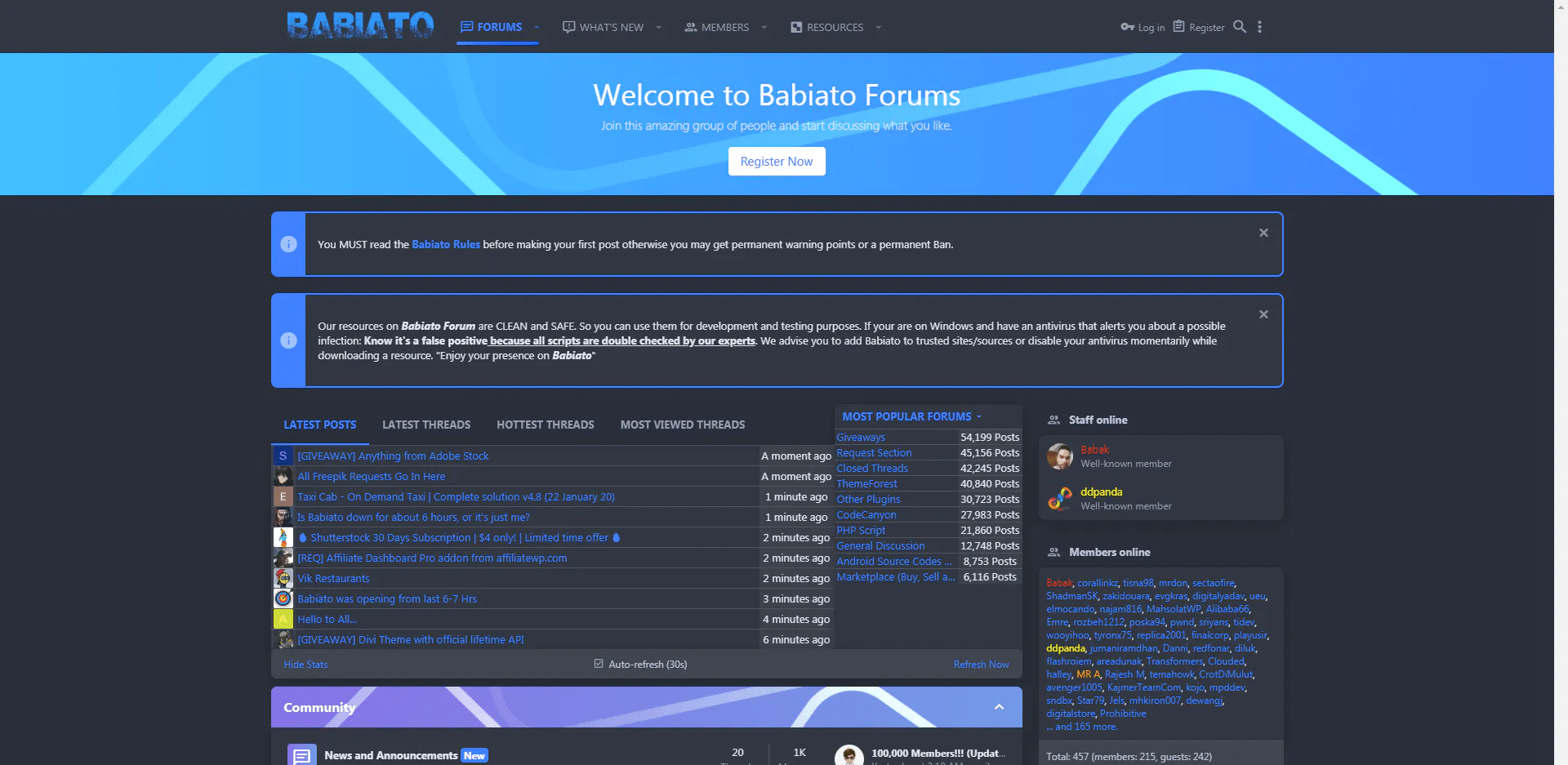
Task: Open the three-dot more options menu
Action: (1259, 27)
